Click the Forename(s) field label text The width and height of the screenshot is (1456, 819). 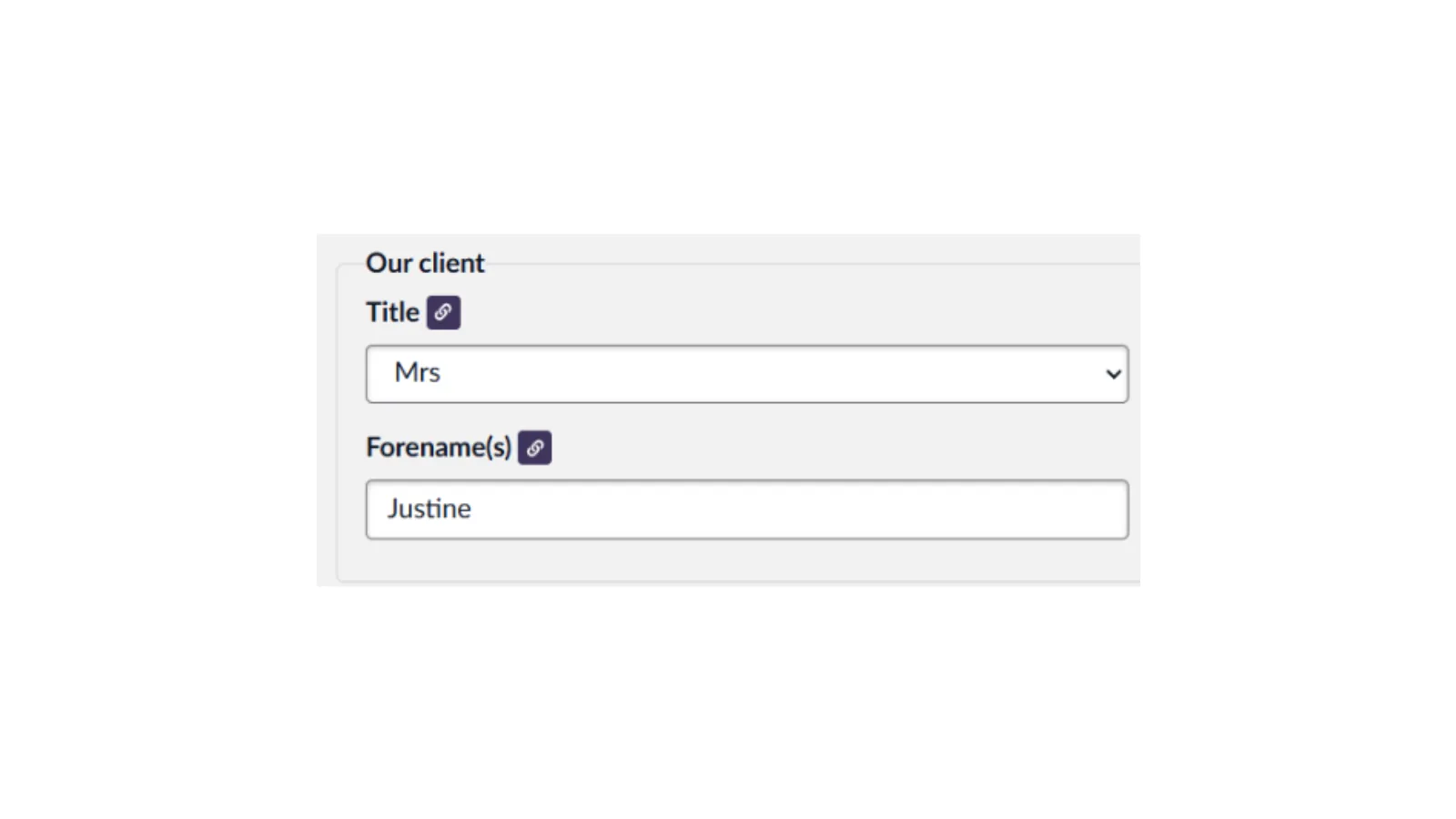[439, 448]
